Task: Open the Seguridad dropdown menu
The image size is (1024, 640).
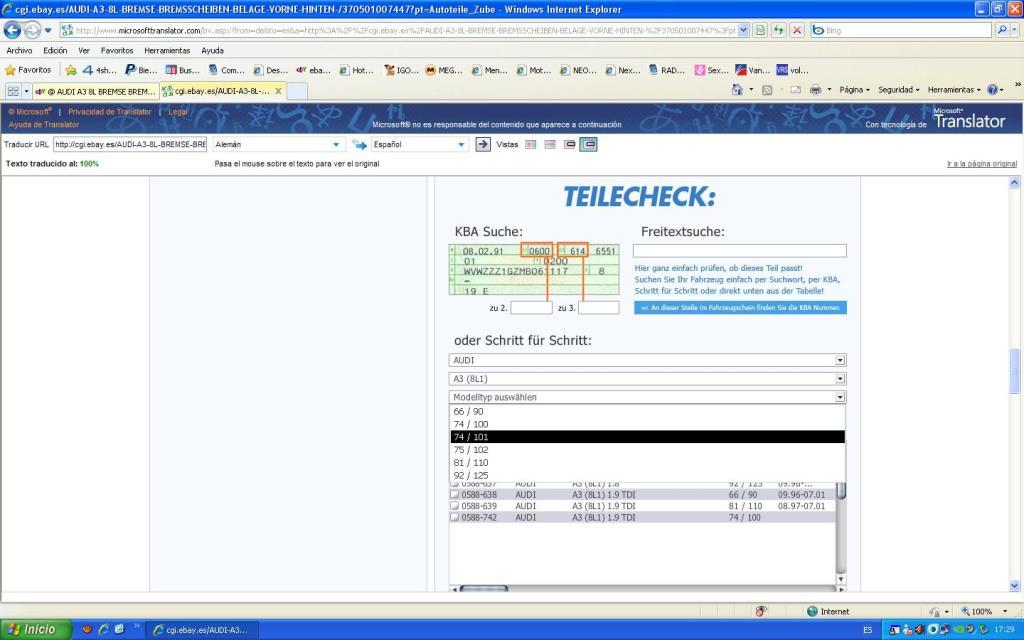Action: pos(899,89)
